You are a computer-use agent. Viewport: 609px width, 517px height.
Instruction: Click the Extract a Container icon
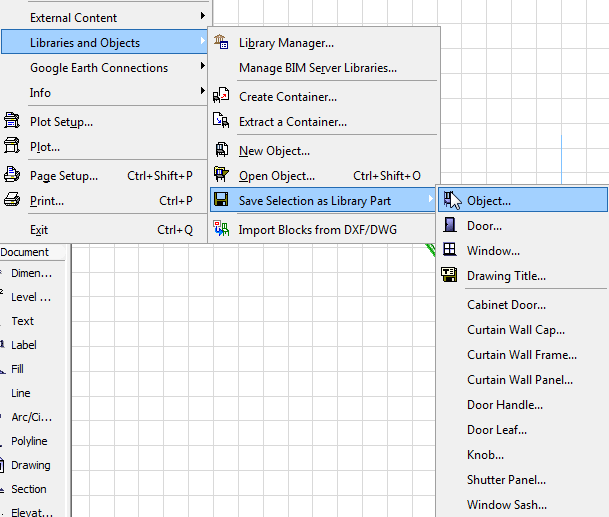(221, 122)
